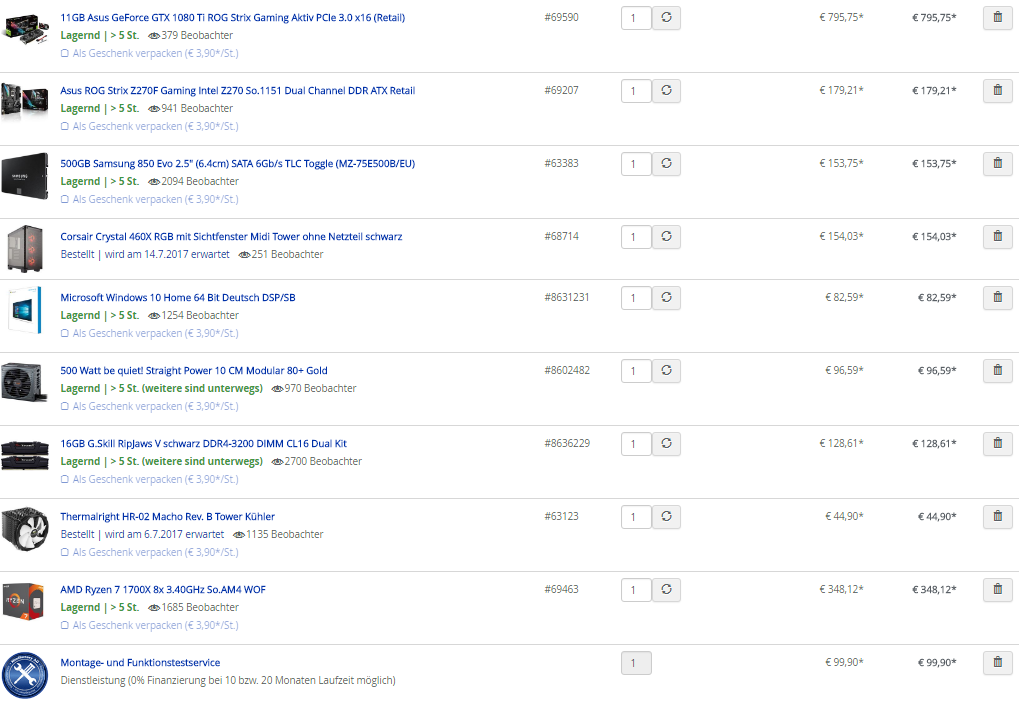Open Microsoft Windows 10 Home product link
This screenshot has width=1025, height=703.
pyautogui.click(x=178, y=298)
